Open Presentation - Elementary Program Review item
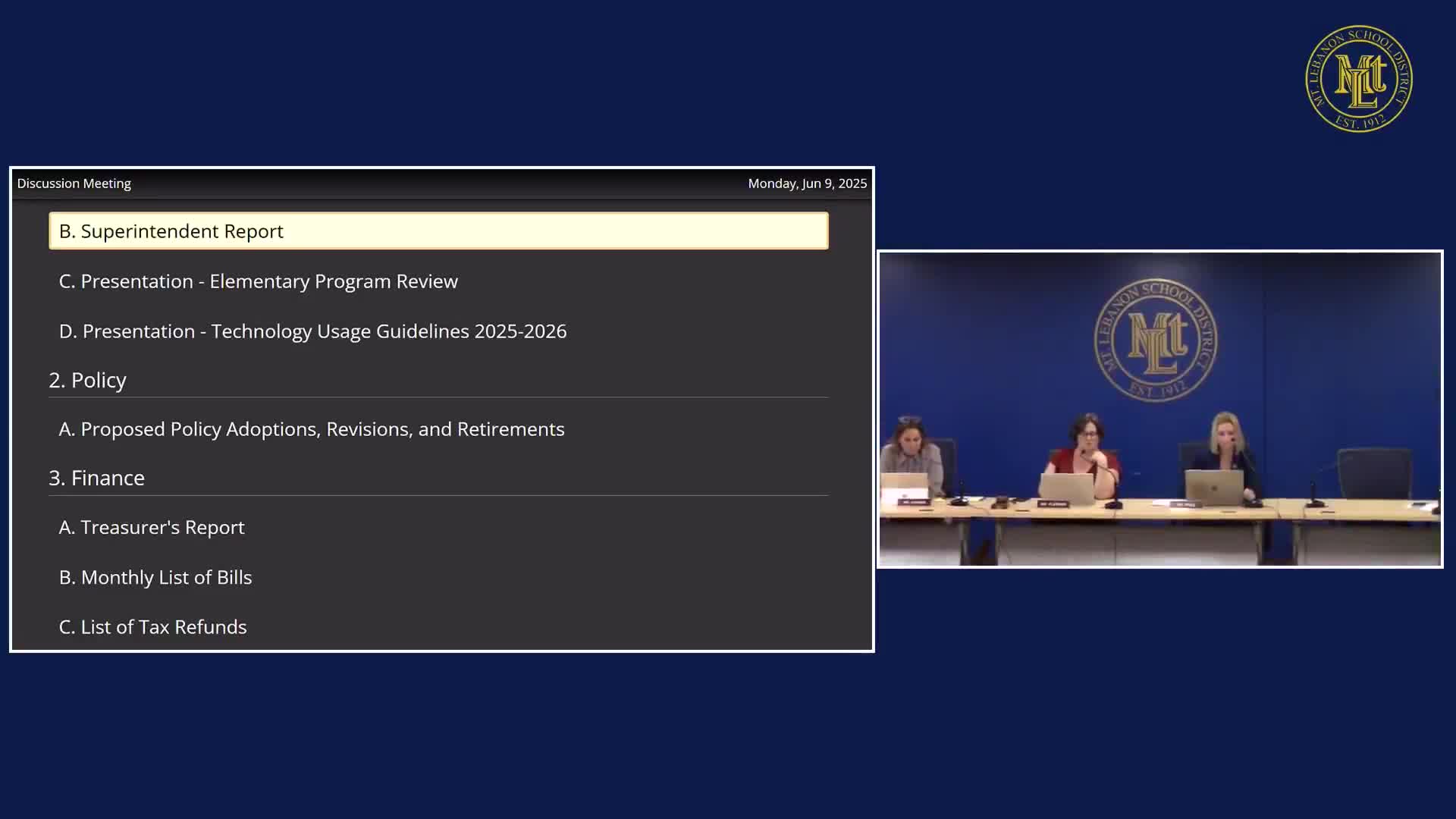The height and width of the screenshot is (819, 1456). (259, 281)
